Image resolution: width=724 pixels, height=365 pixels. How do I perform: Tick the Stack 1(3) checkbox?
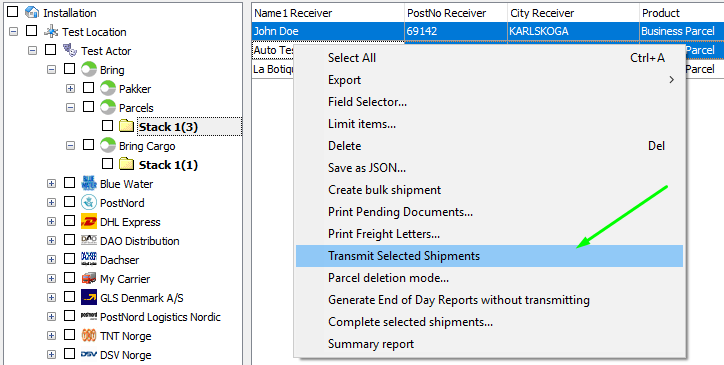click(108, 126)
